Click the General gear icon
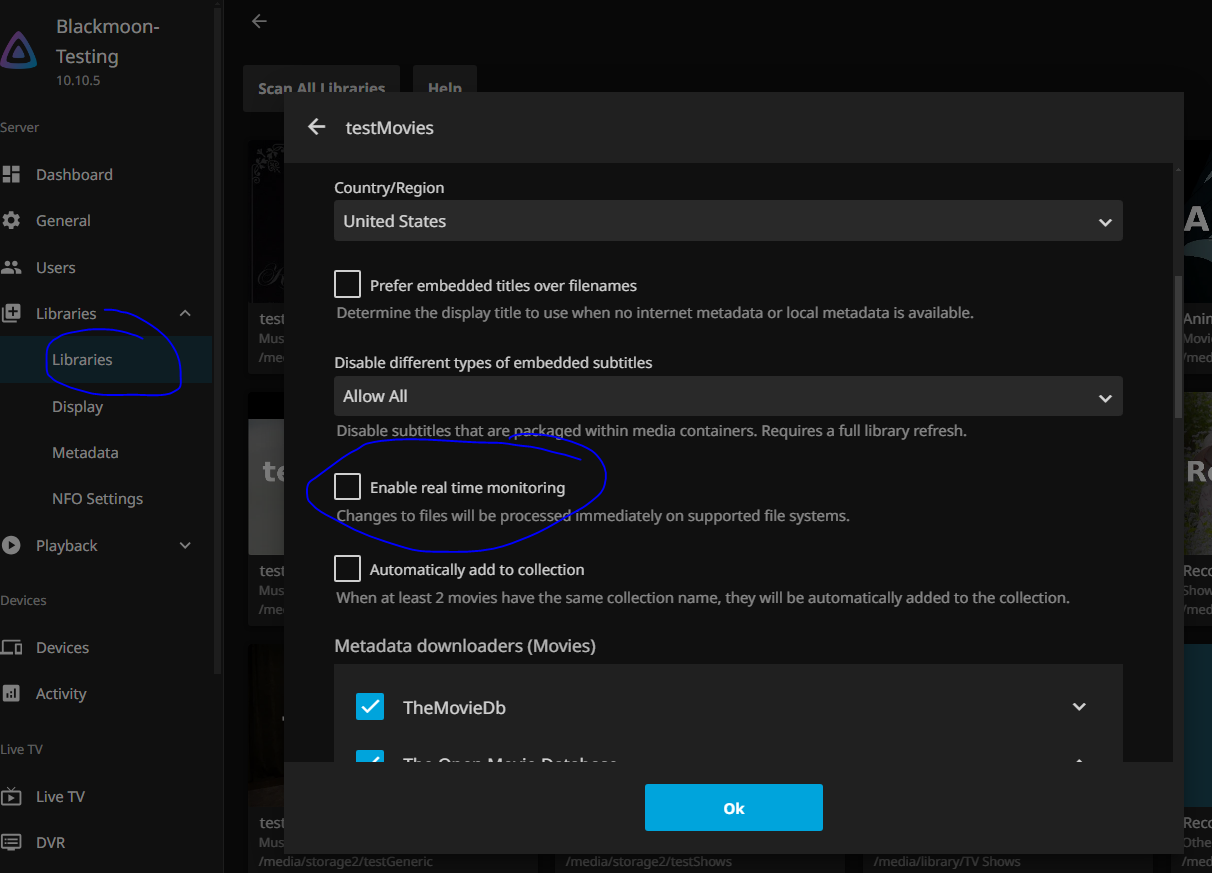The height and width of the screenshot is (873, 1212). point(12,221)
